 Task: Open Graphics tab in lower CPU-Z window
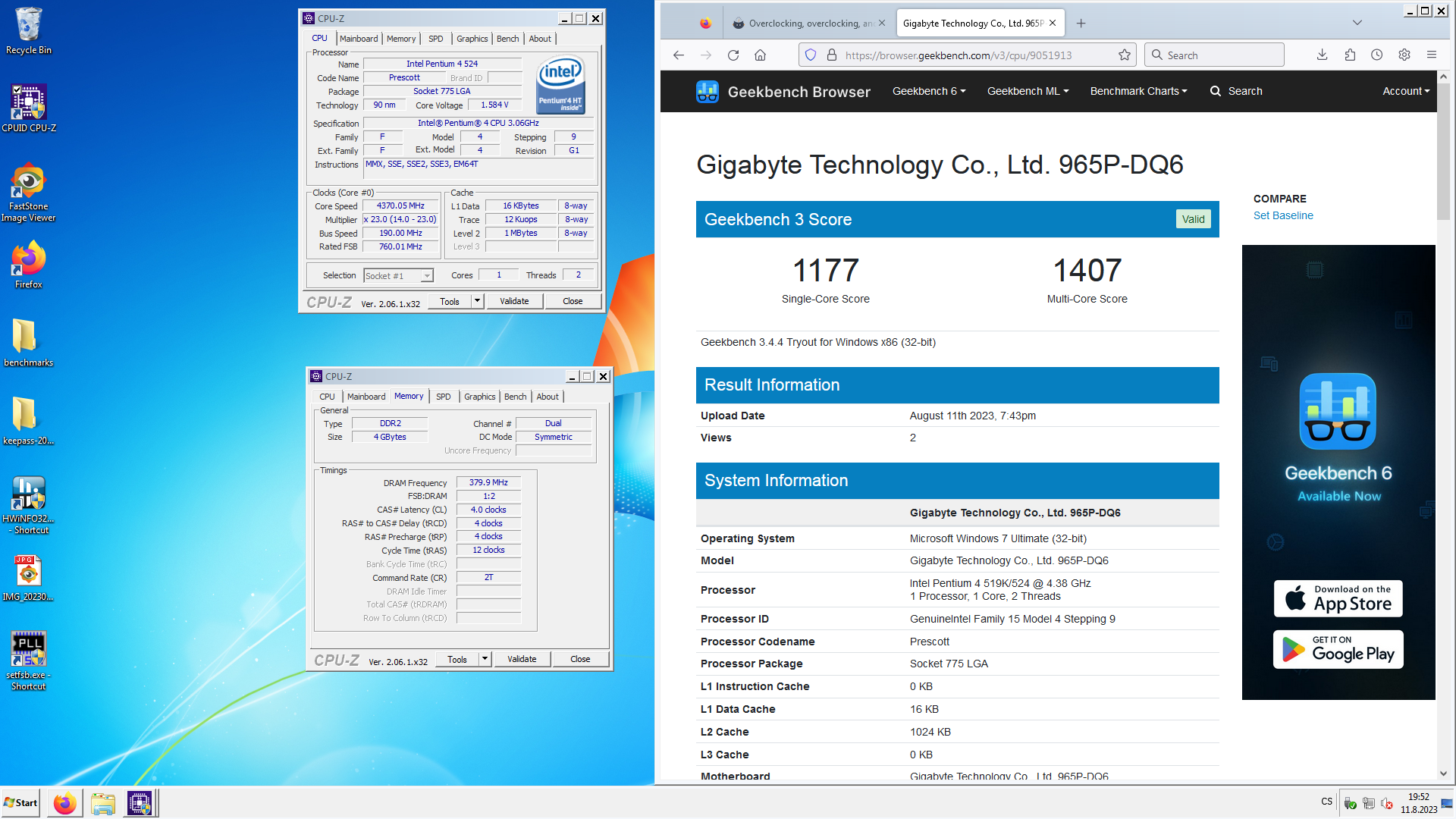point(480,397)
